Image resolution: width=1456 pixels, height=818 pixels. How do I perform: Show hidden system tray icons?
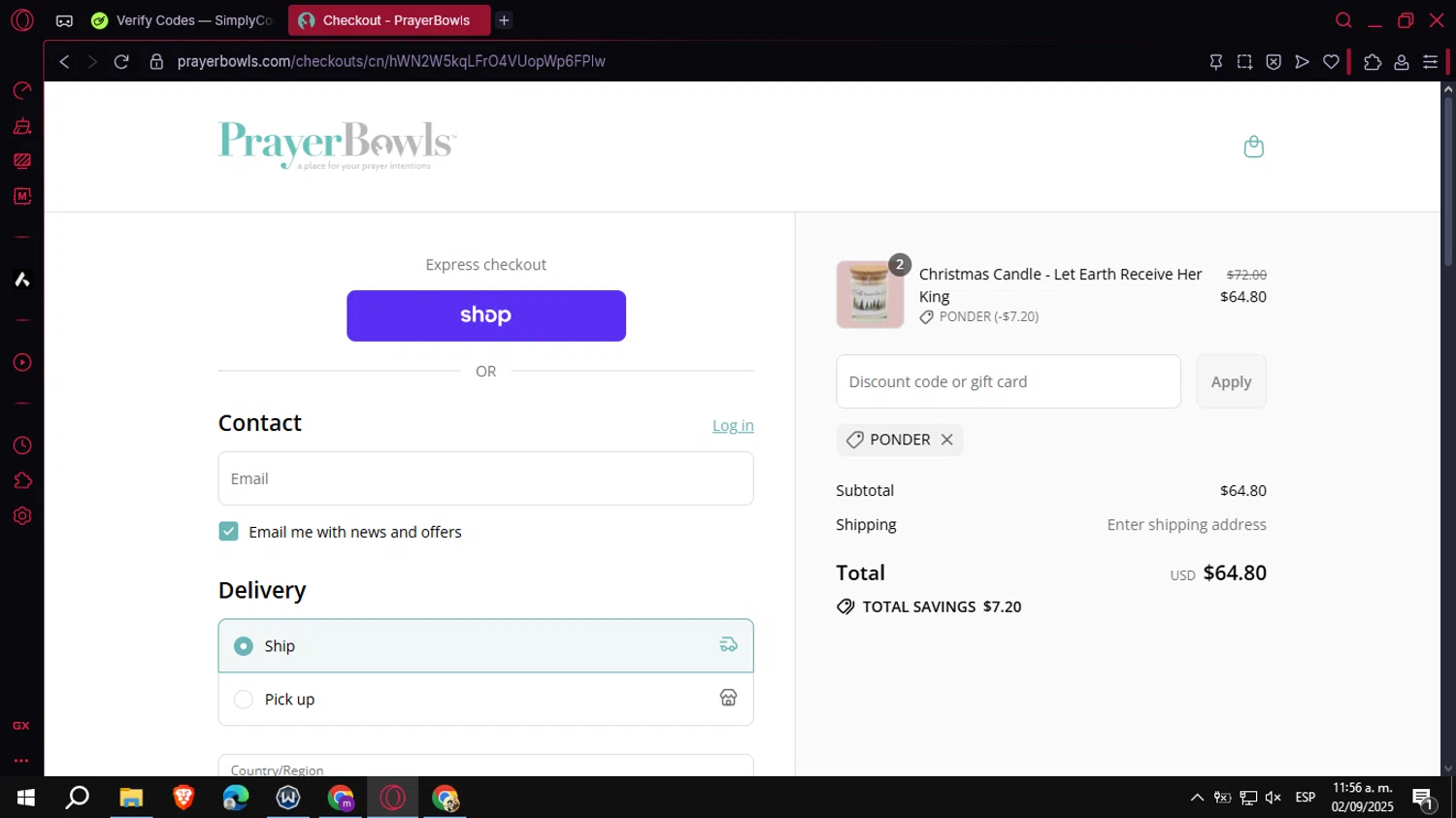1197,798
